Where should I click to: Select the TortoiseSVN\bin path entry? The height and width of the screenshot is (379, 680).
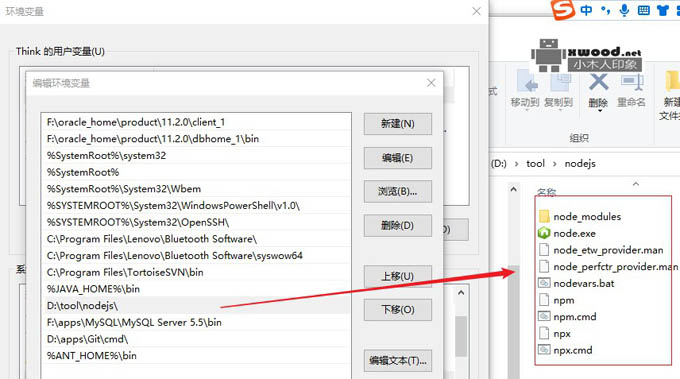pyautogui.click(x=196, y=272)
